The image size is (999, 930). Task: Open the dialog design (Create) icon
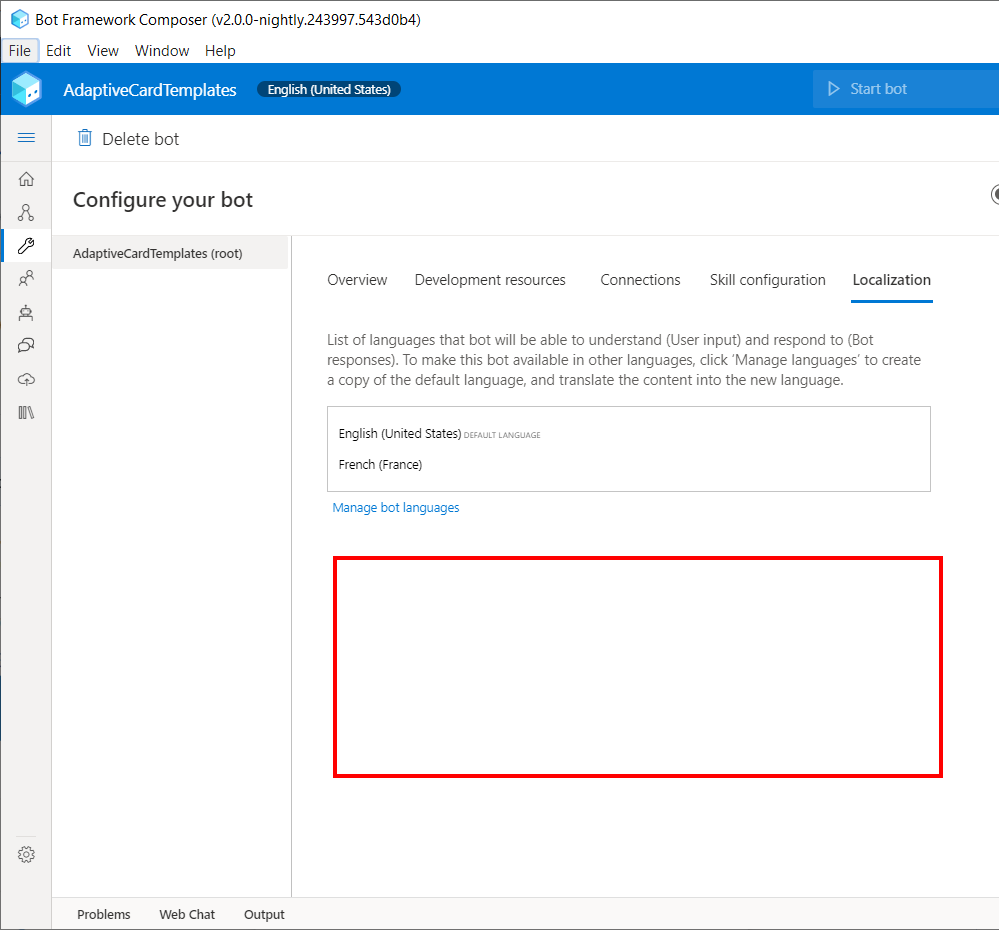[x=26, y=212]
